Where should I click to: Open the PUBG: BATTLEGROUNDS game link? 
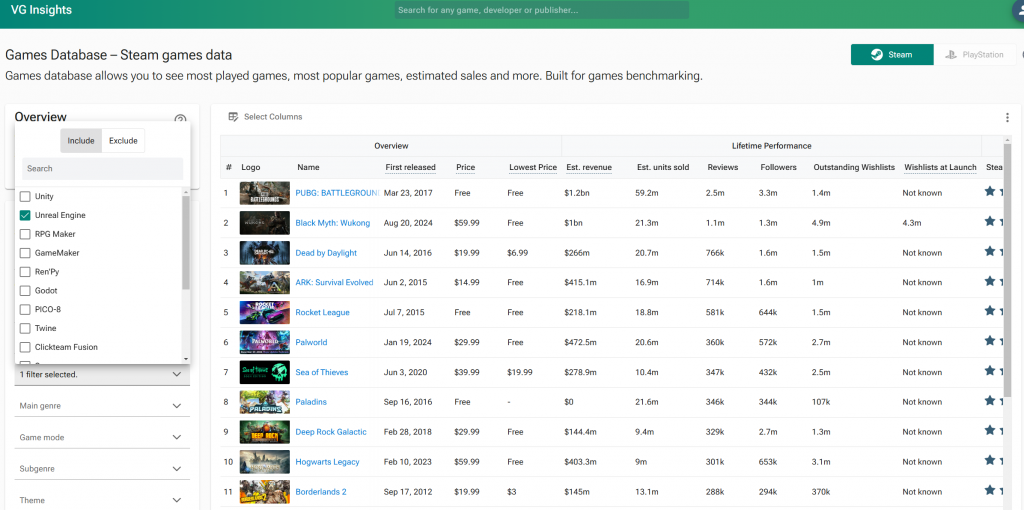click(338, 193)
